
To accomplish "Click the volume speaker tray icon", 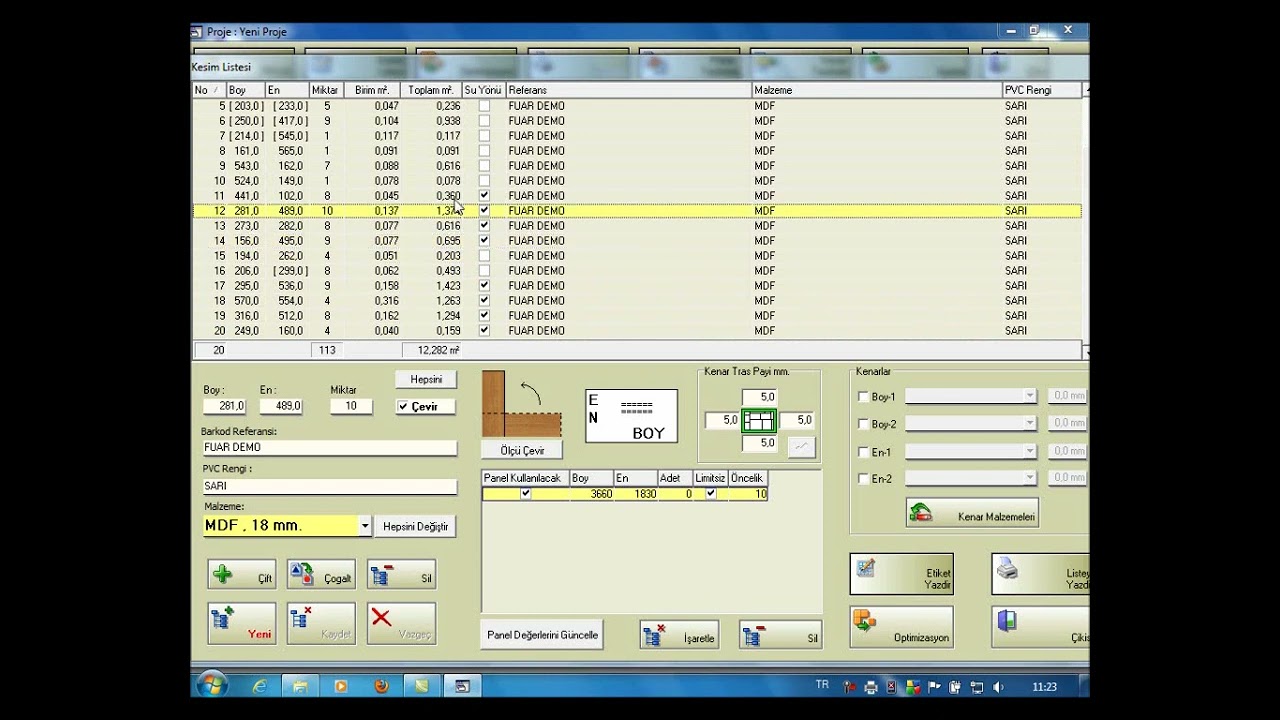I will pos(997,687).
